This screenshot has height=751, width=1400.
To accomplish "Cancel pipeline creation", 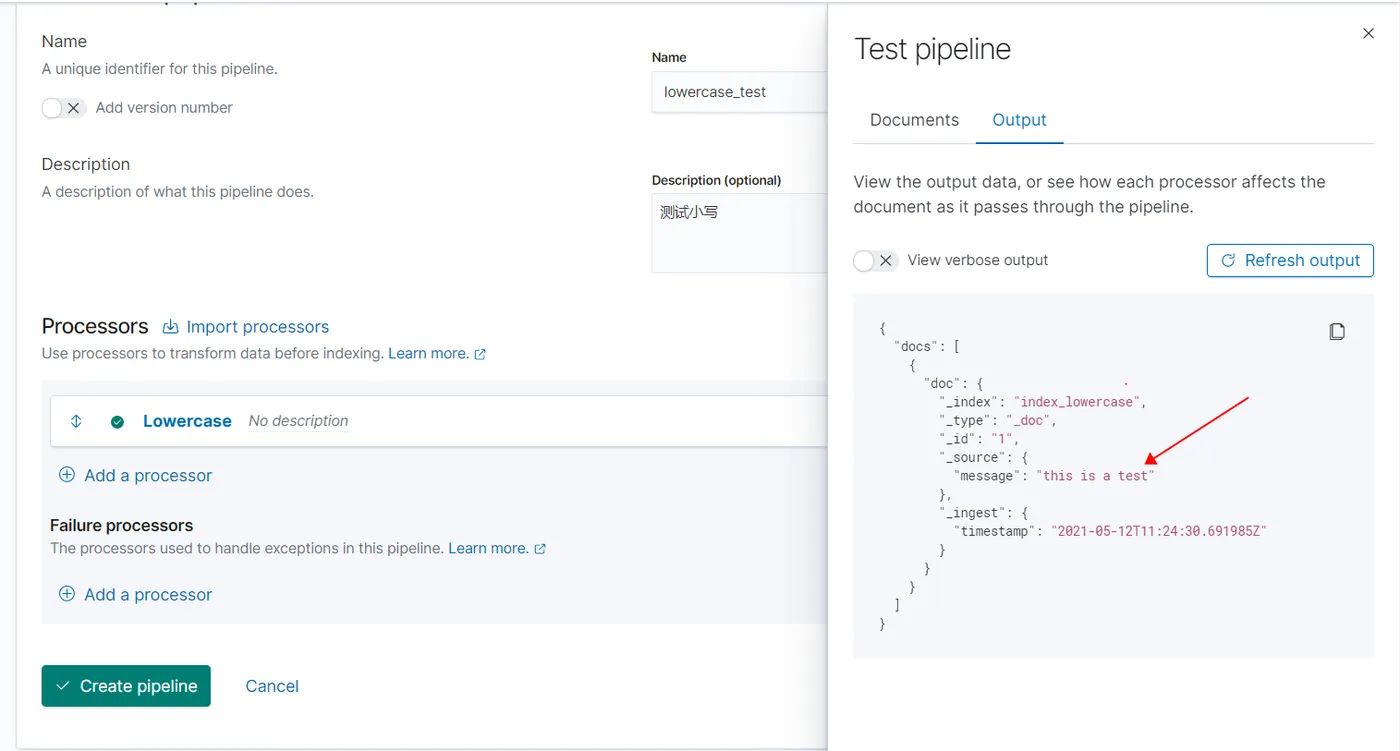I will pos(272,686).
